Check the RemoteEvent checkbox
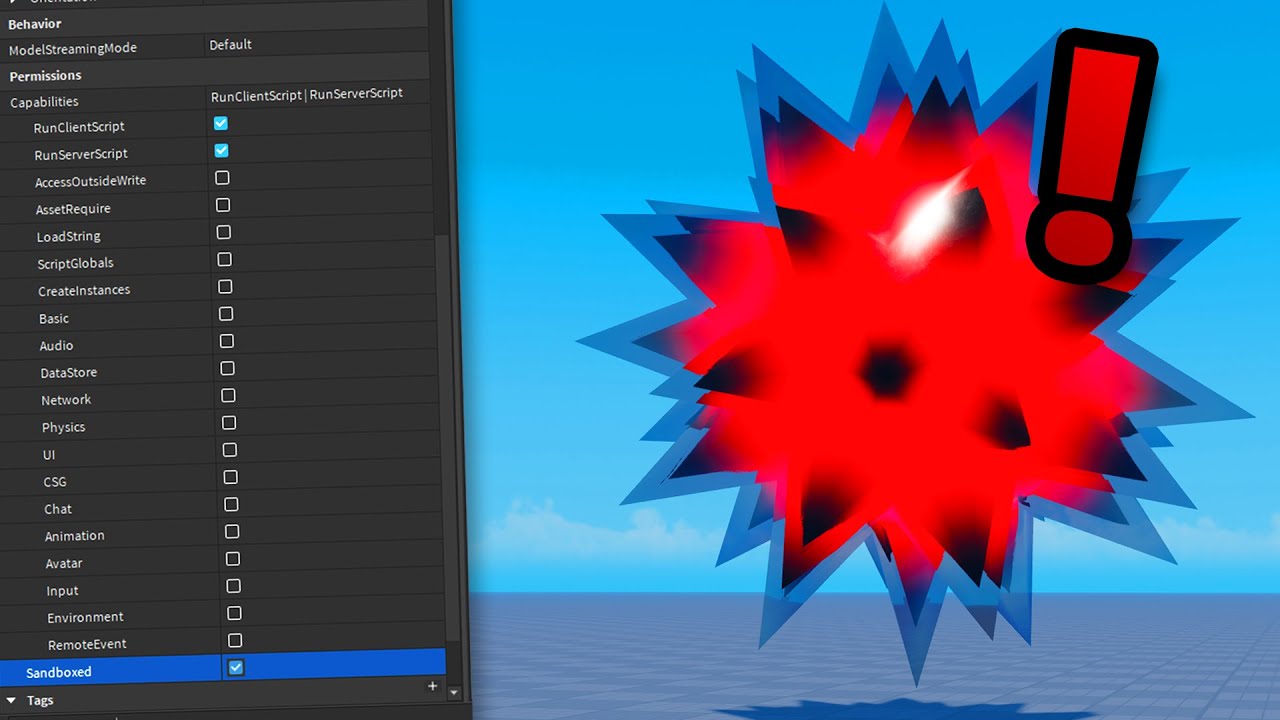Viewport: 1280px width, 720px height. pos(235,640)
